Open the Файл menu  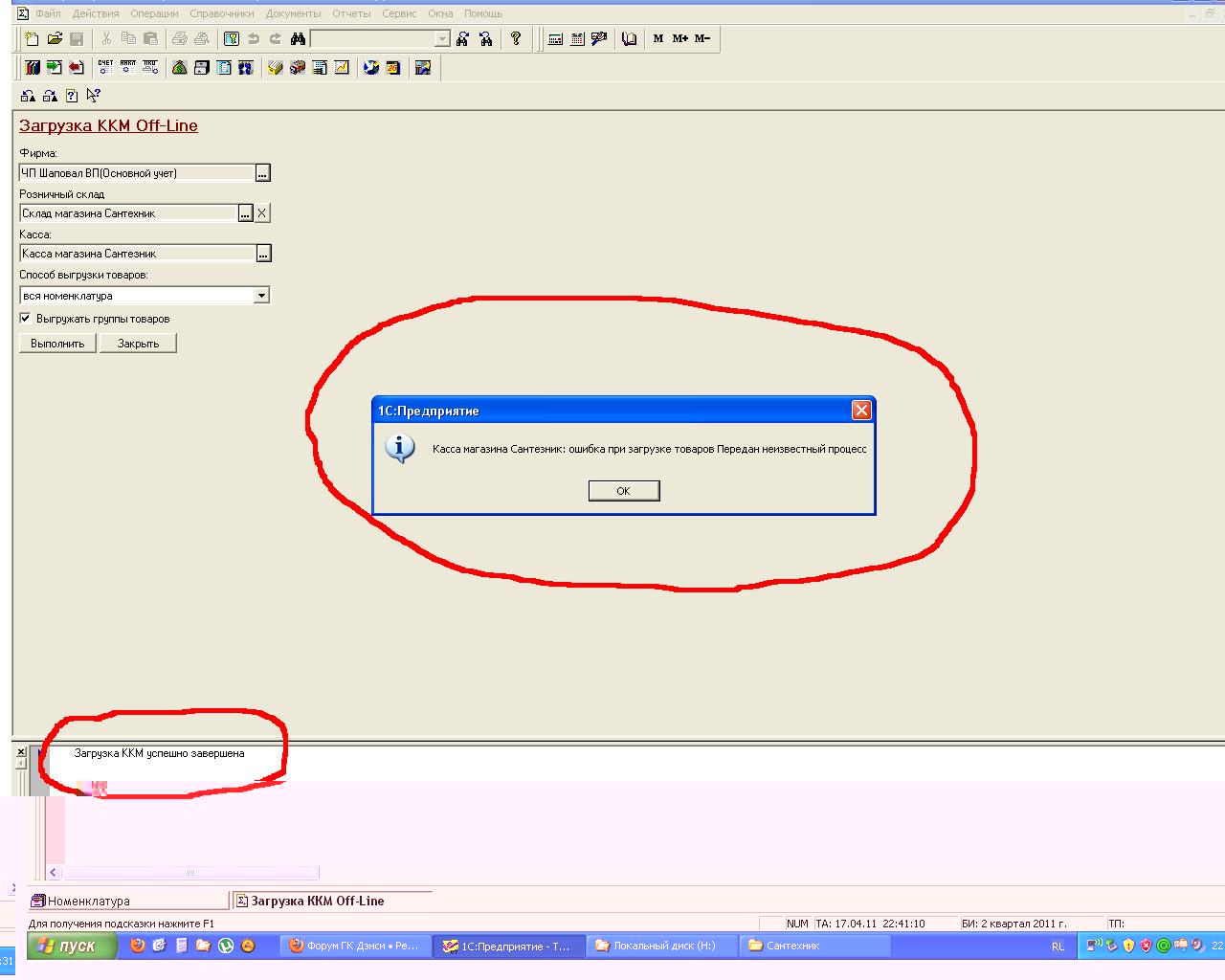[48, 13]
